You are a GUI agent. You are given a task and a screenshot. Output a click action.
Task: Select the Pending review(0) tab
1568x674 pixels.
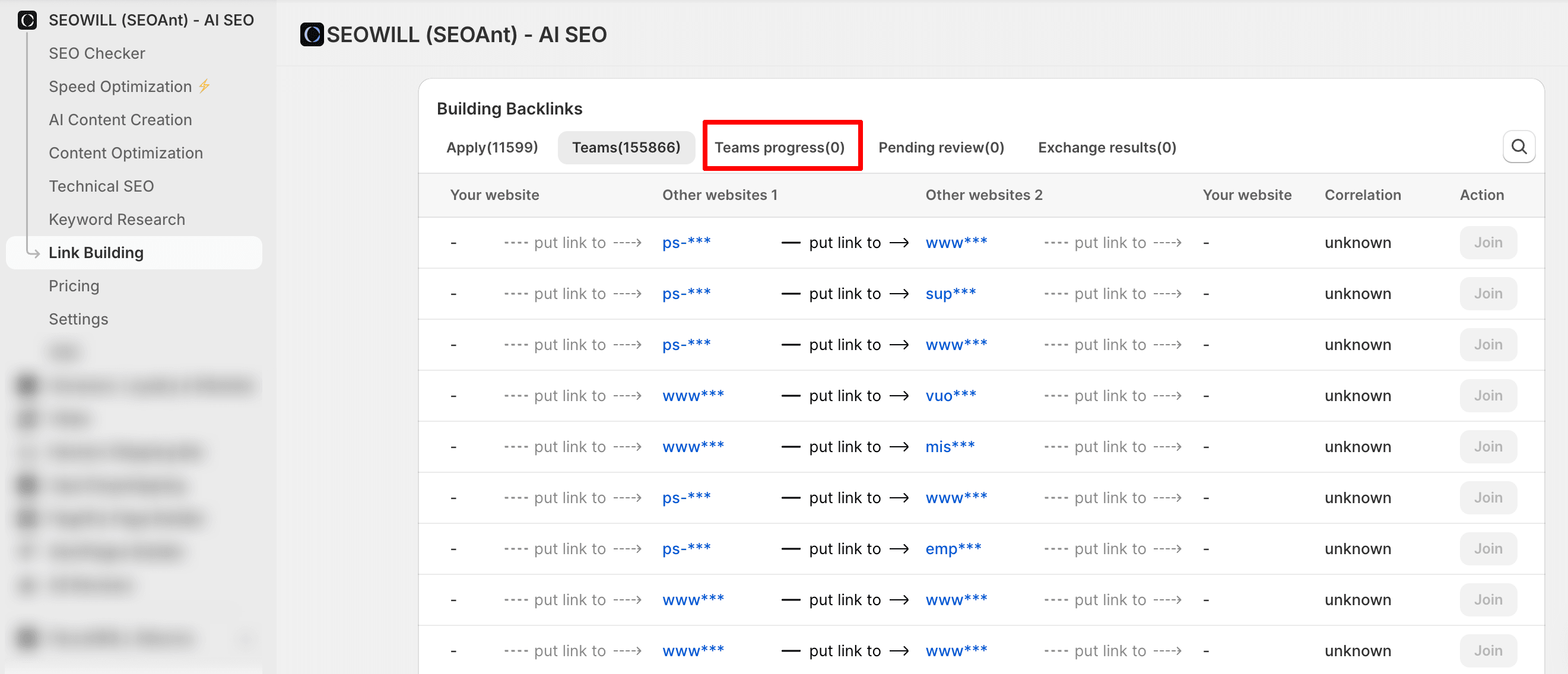click(x=941, y=147)
